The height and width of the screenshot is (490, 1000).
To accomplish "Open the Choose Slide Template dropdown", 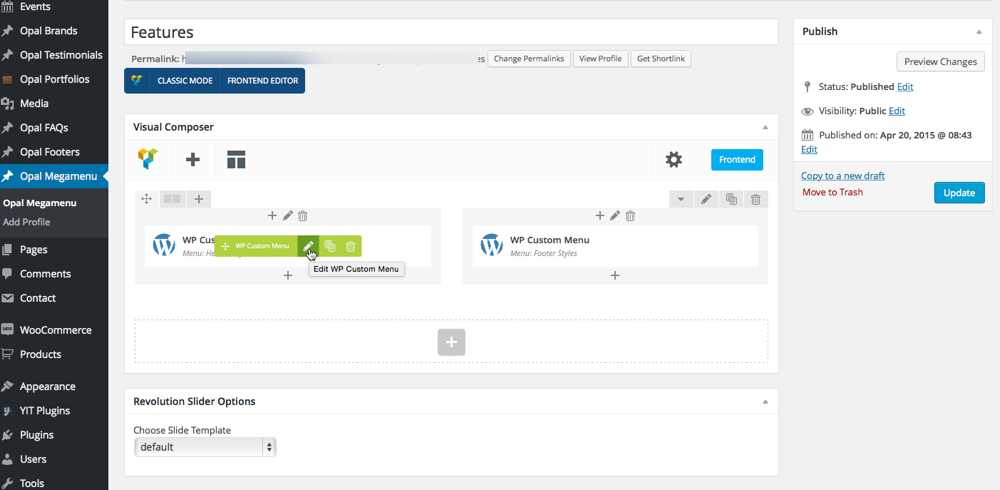I will 205,447.
